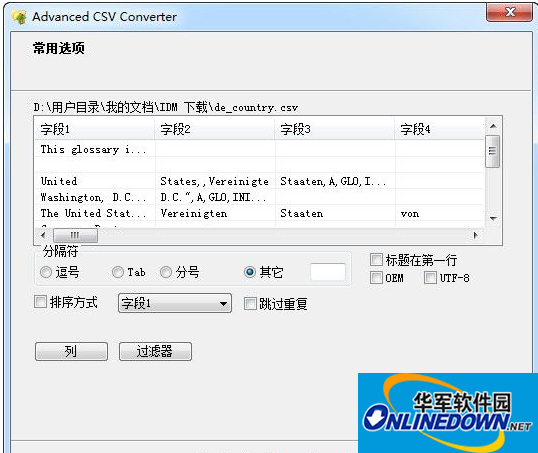Screen dimensions: 538x453
Task: Select the 'D.C.",A,GLO,INI...' cell
Action: 215,197
